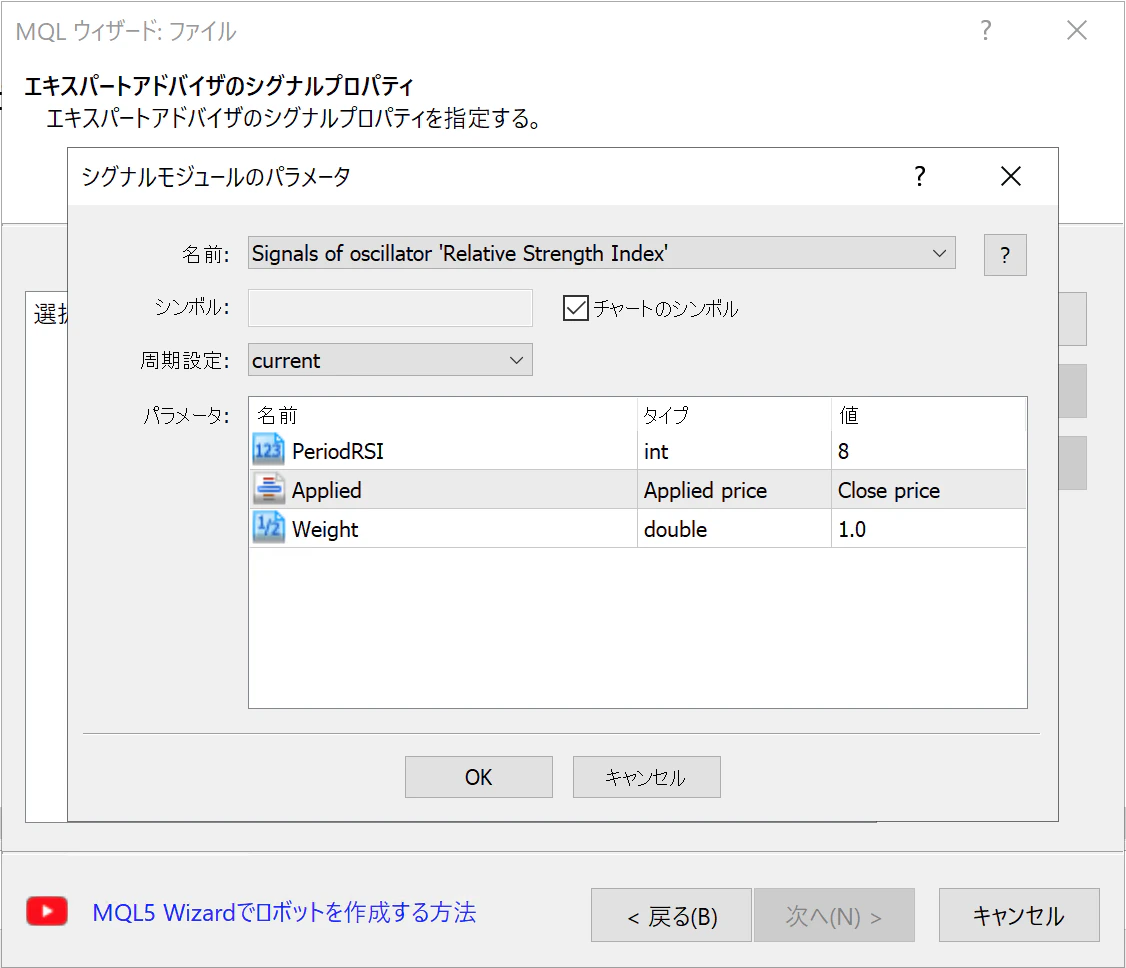
Task: Open the YouTube video icon
Action: point(47,911)
